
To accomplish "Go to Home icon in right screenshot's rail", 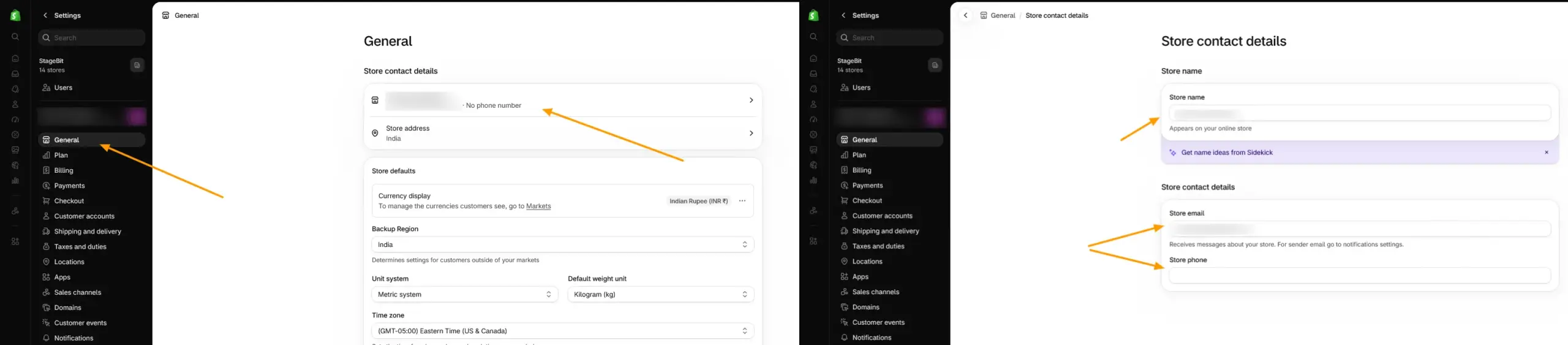I will (813, 59).
